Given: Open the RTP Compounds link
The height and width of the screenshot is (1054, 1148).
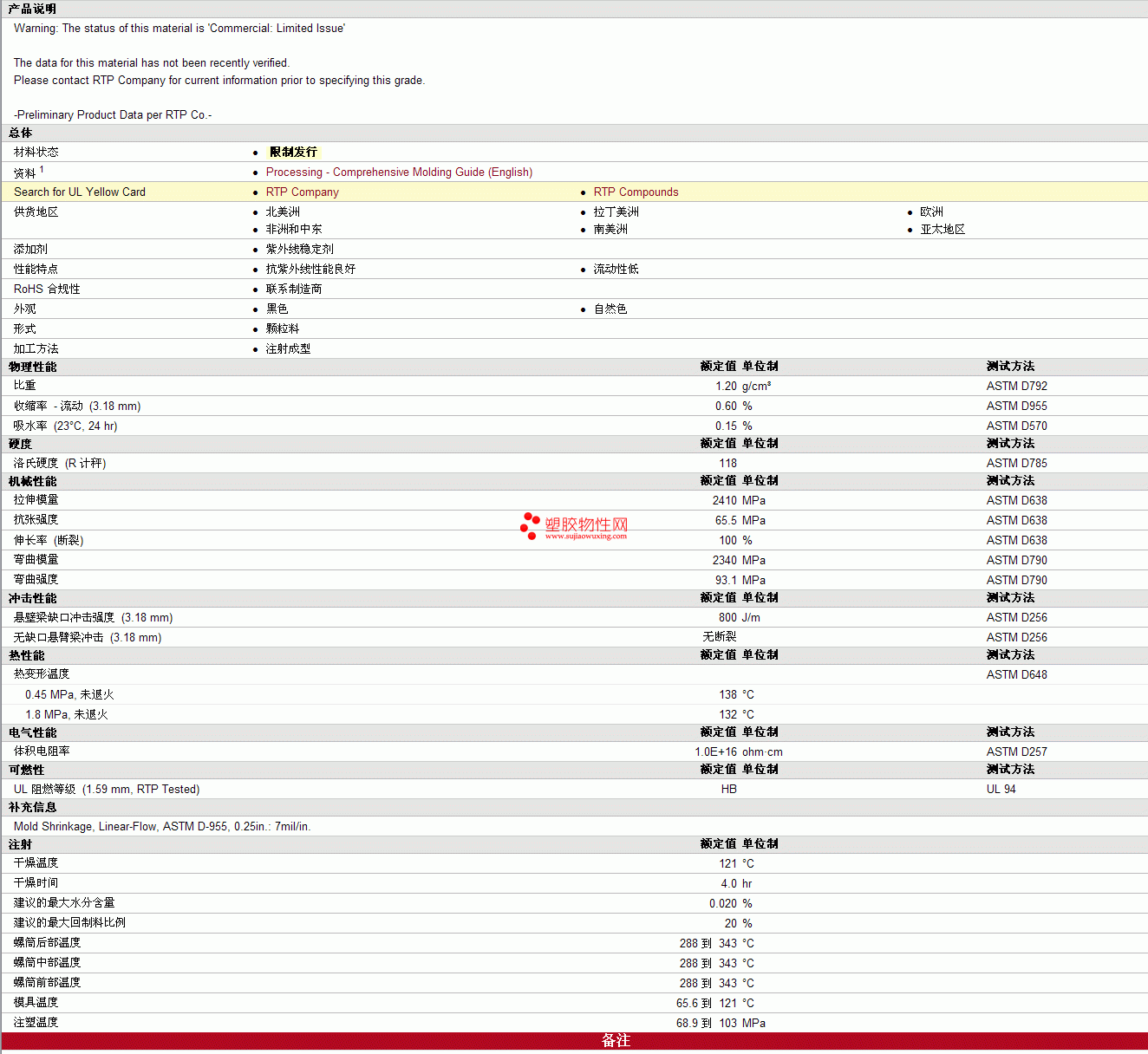Looking at the screenshot, I should coord(636,192).
